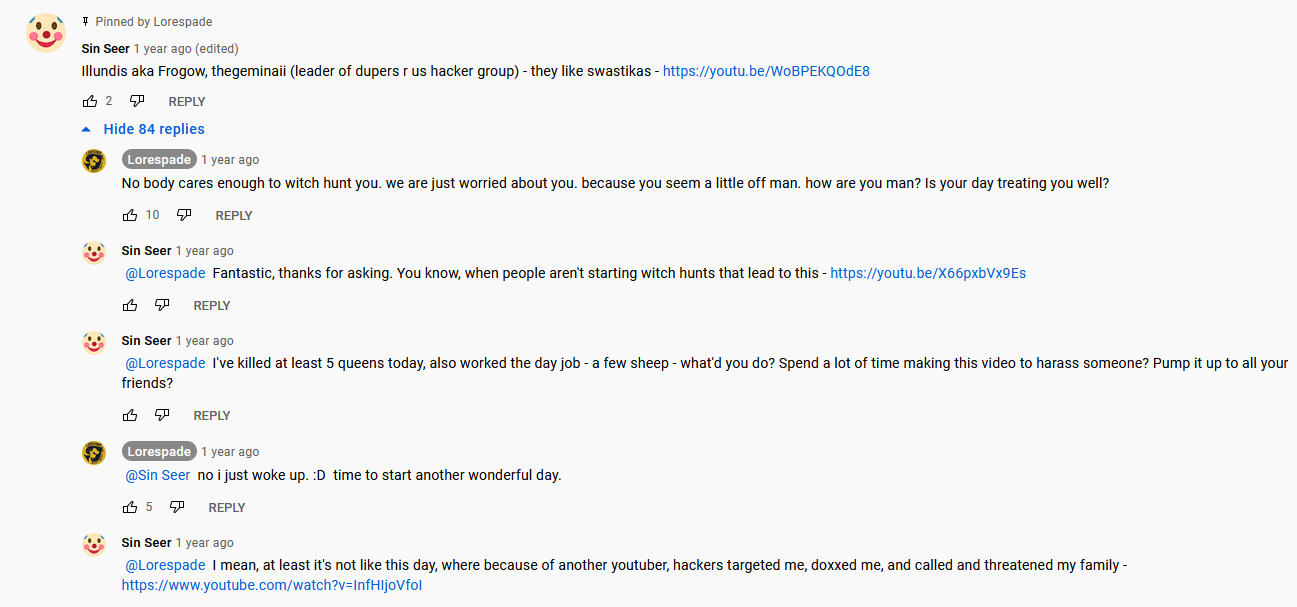Viewport: 1297px width, 607px height.
Task: Open the youtube.com/watch?v=InfHIjoVfoI link
Action: (272, 585)
